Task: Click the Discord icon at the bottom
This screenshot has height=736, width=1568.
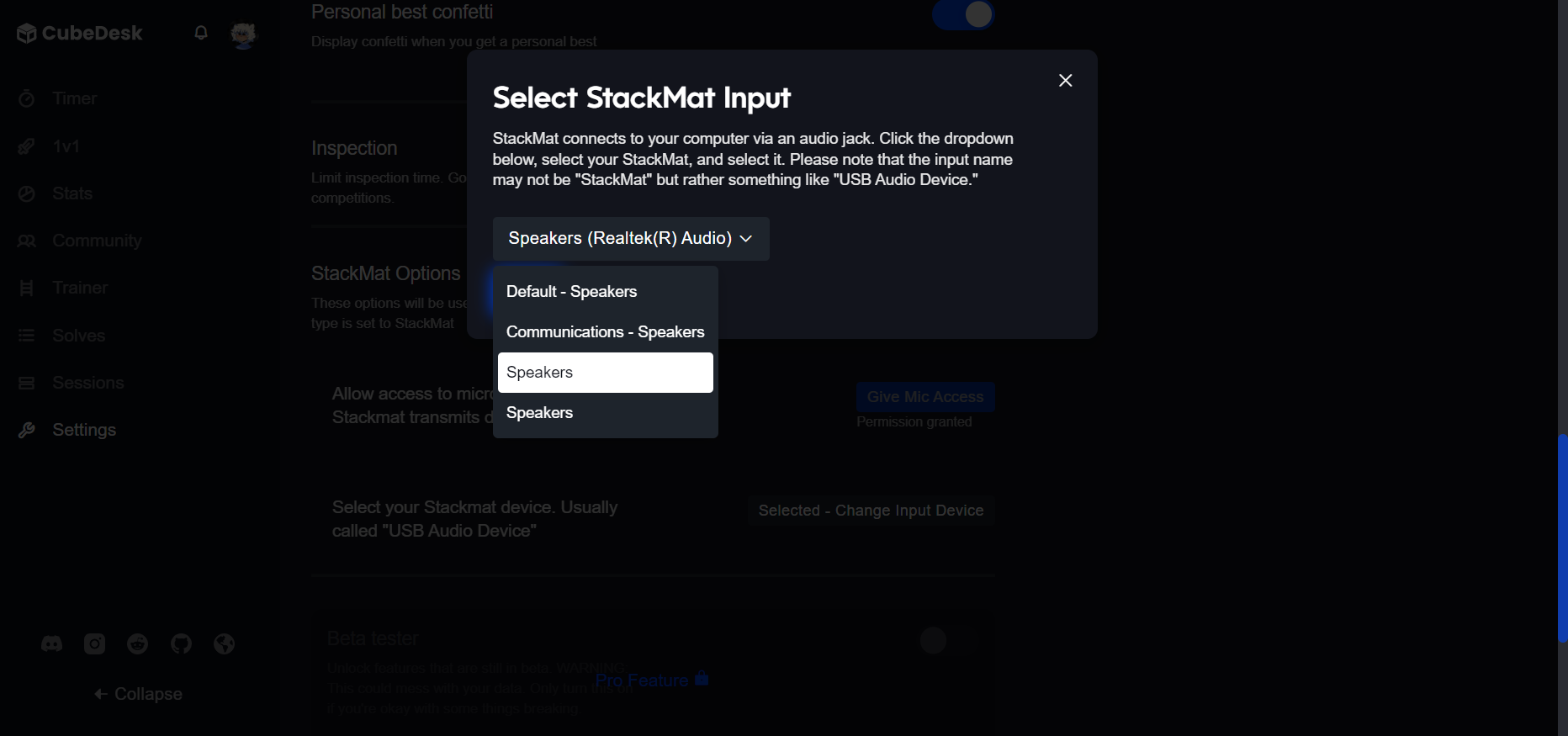Action: click(x=50, y=643)
